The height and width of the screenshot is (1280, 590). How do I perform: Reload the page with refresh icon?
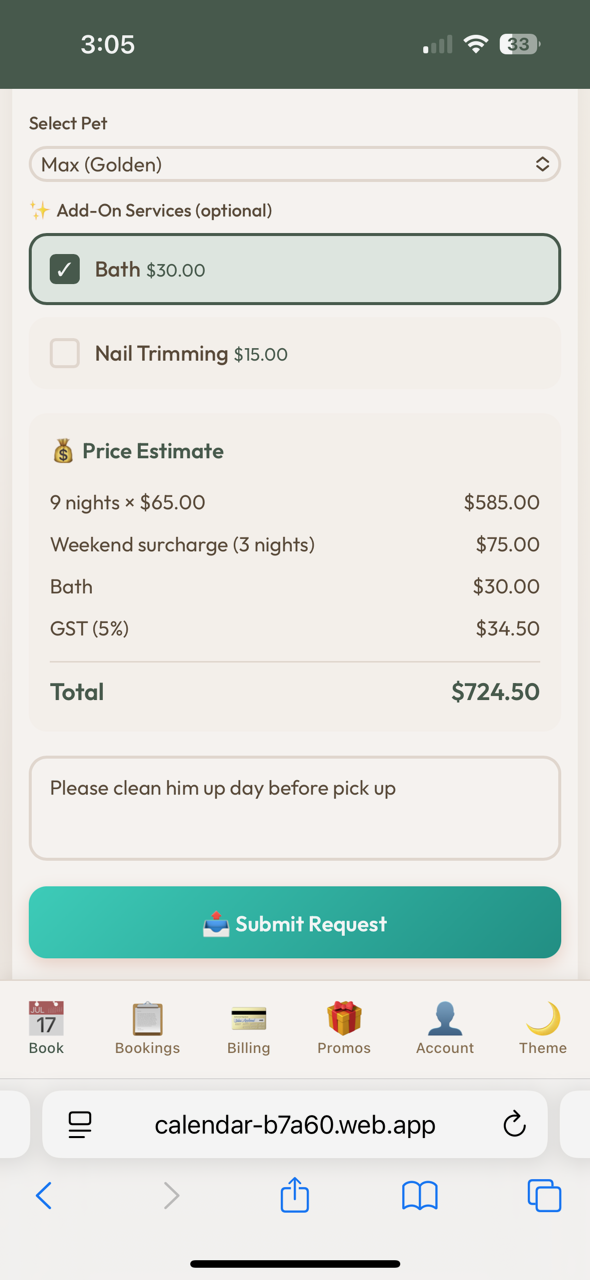click(514, 1124)
